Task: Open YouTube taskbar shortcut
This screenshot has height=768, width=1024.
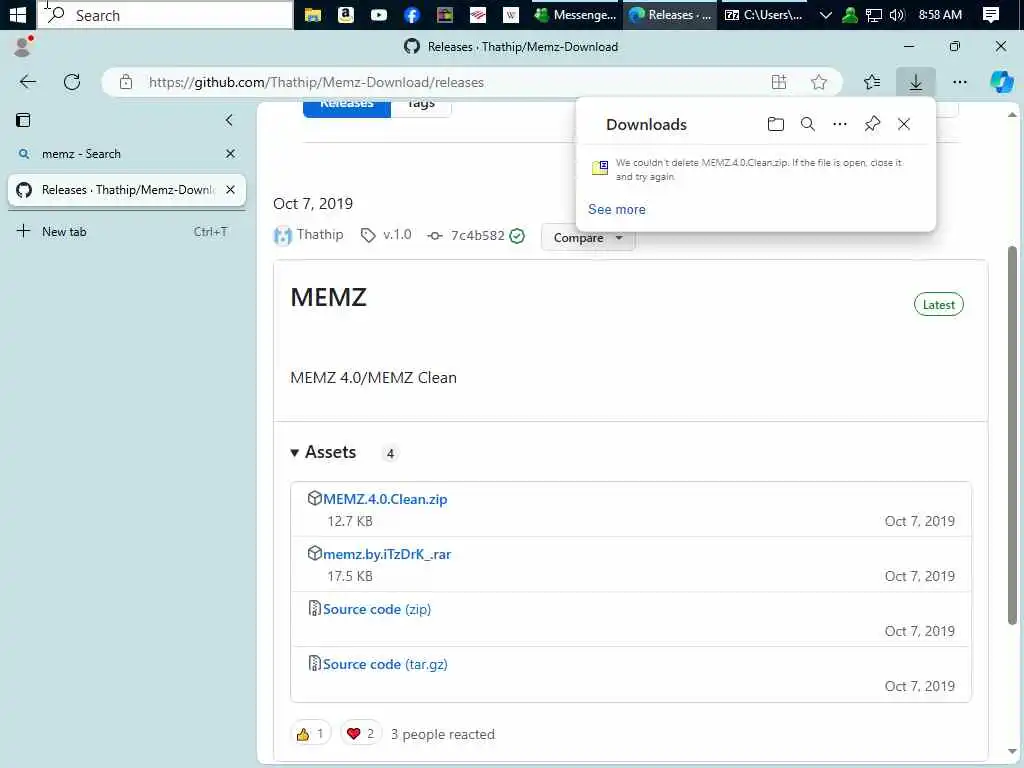Action: tap(379, 14)
